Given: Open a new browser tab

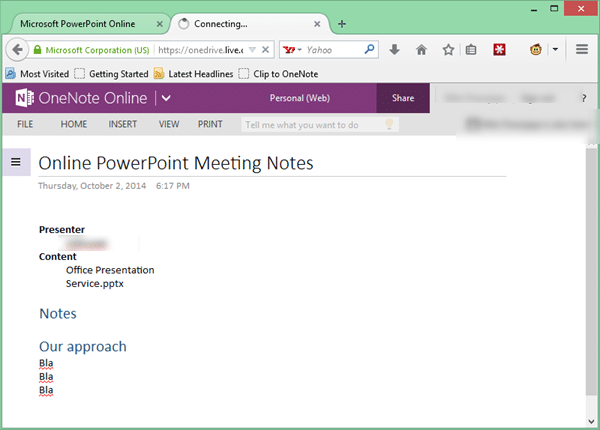Looking at the screenshot, I should 342,23.
